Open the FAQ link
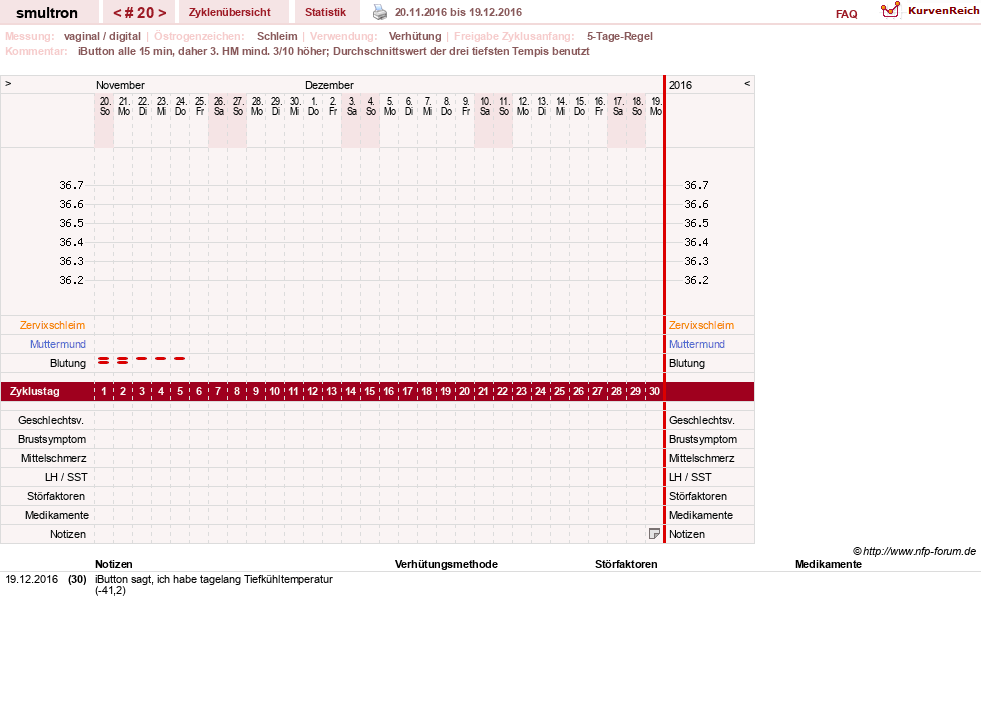The image size is (981, 717). pyautogui.click(x=846, y=14)
